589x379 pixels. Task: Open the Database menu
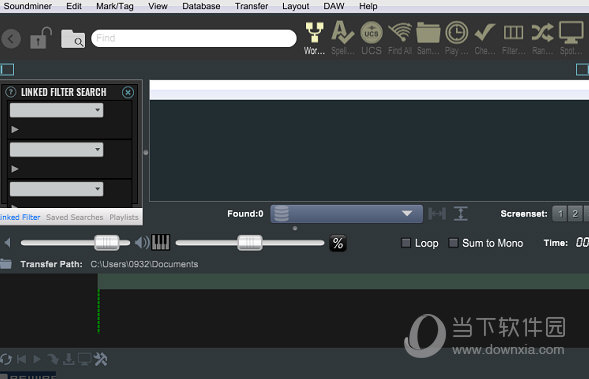[x=201, y=6]
